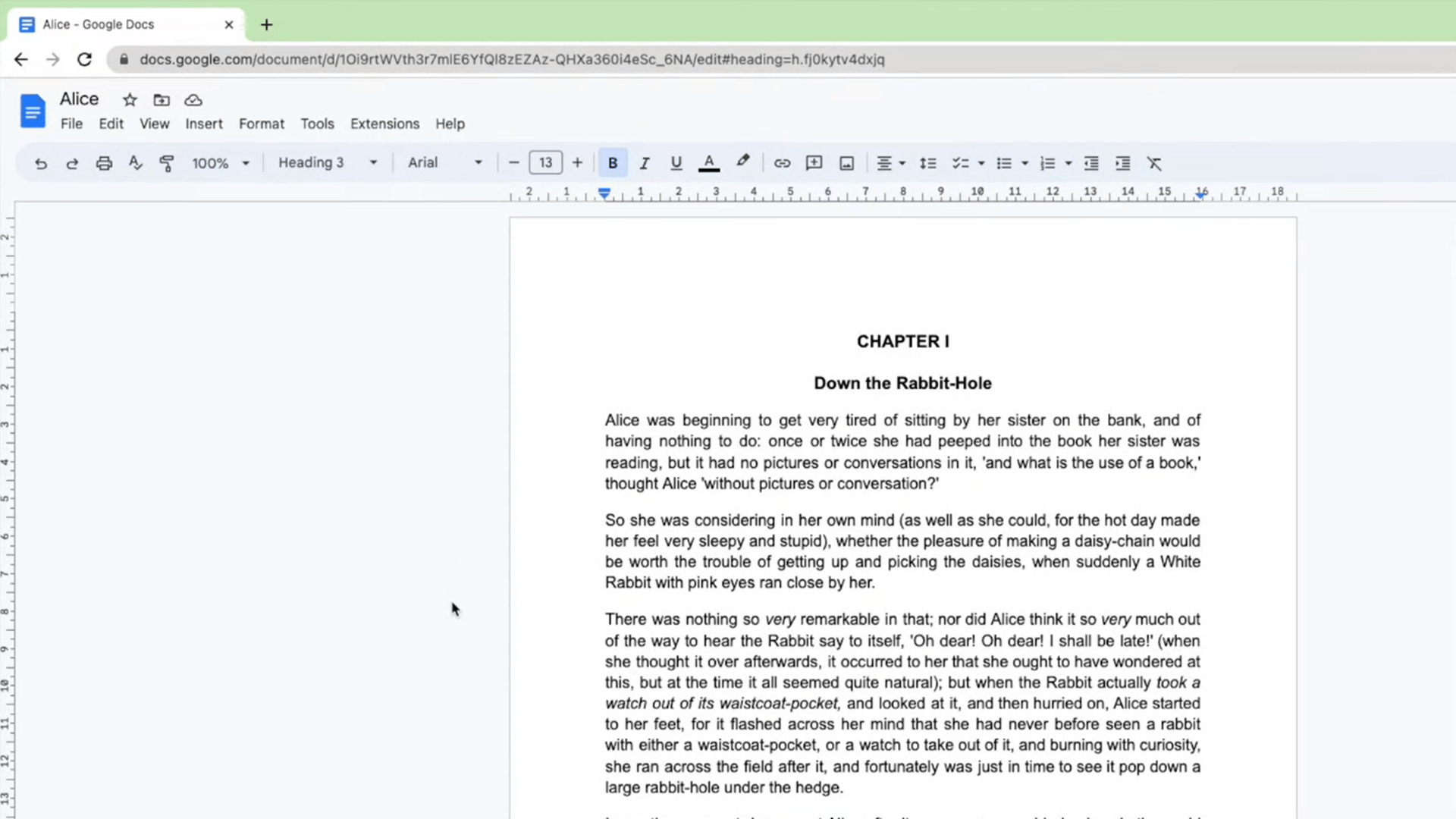Apply numbered list icon

1047,163
